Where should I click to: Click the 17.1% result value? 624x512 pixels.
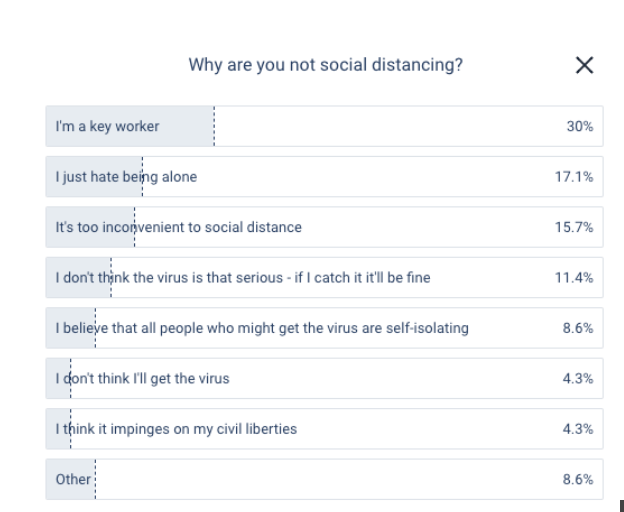pyautogui.click(x=574, y=177)
